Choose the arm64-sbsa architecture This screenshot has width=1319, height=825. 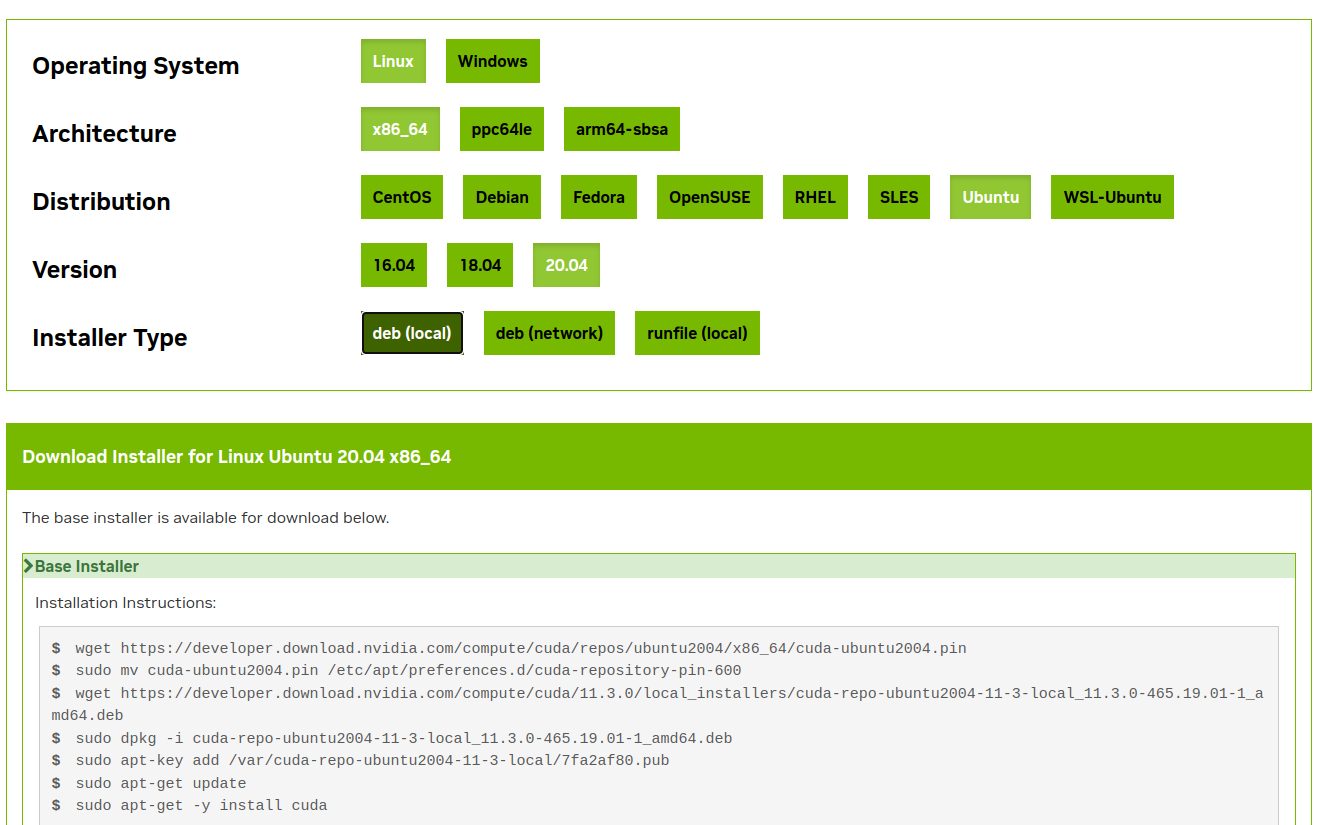click(621, 129)
